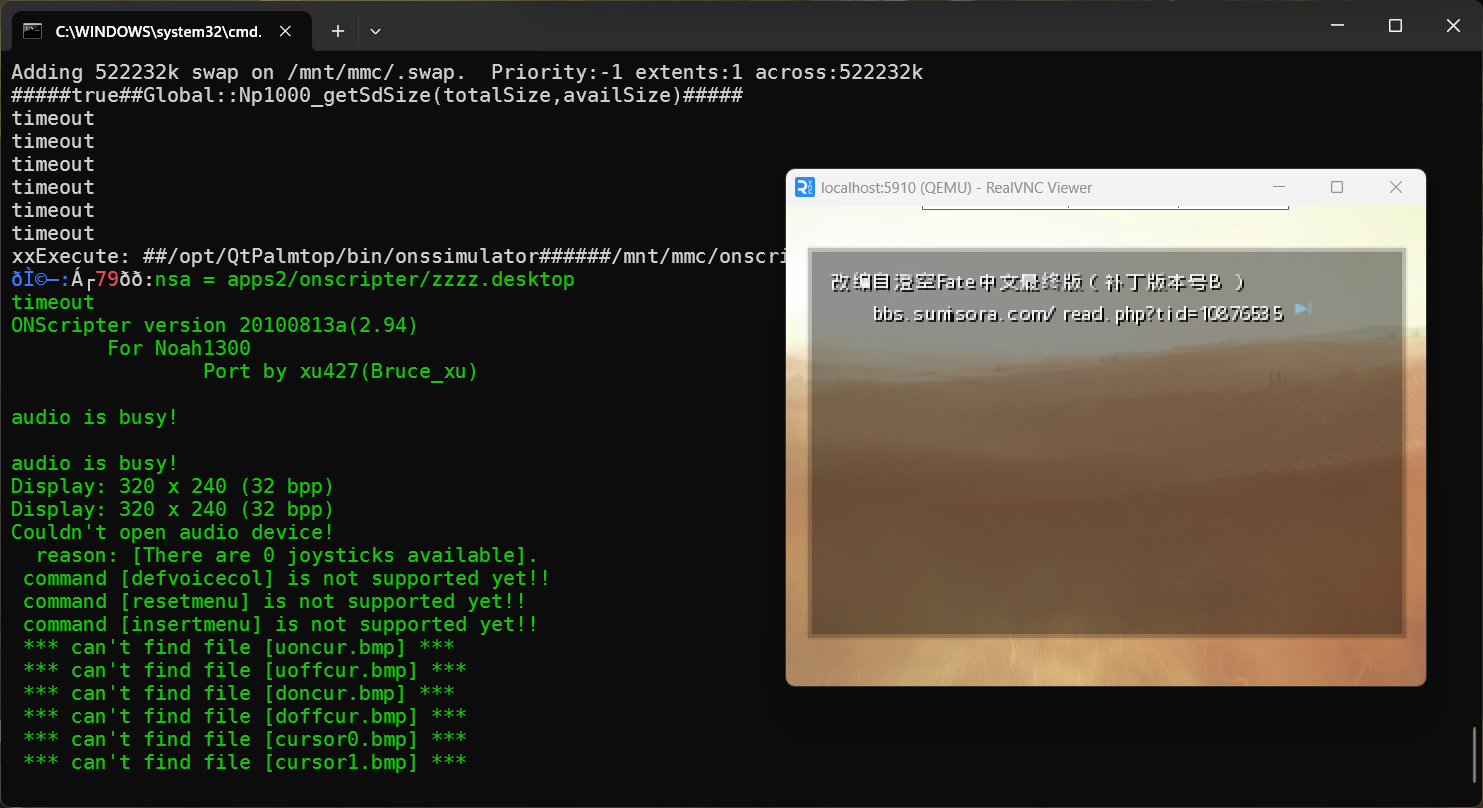Click the 'There are 0 joysticks available' line
1483x808 pixels.
click(287, 555)
